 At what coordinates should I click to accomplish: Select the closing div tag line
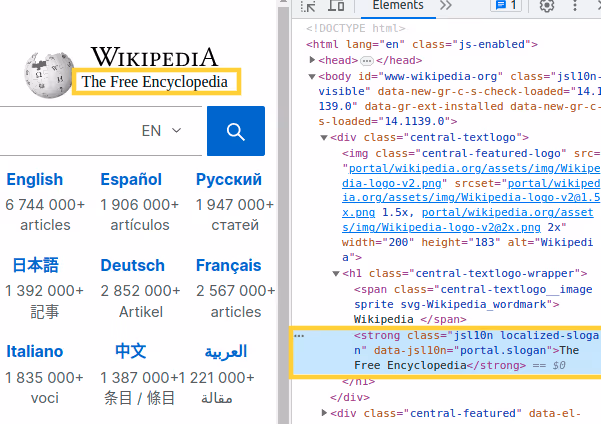point(350,397)
